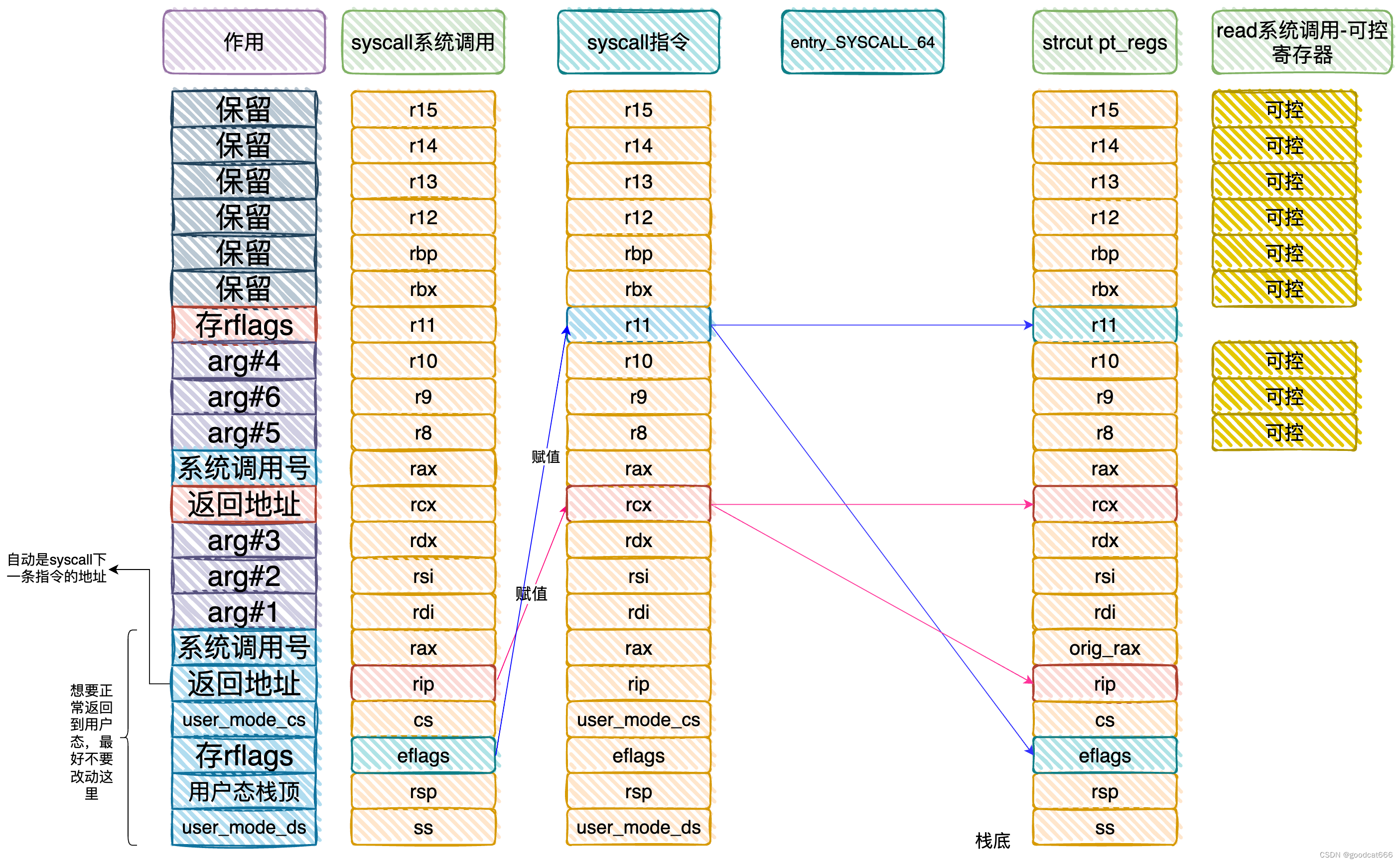This screenshot has width=1400, height=864.
Task: Click the 栈底 label
Action: [993, 841]
